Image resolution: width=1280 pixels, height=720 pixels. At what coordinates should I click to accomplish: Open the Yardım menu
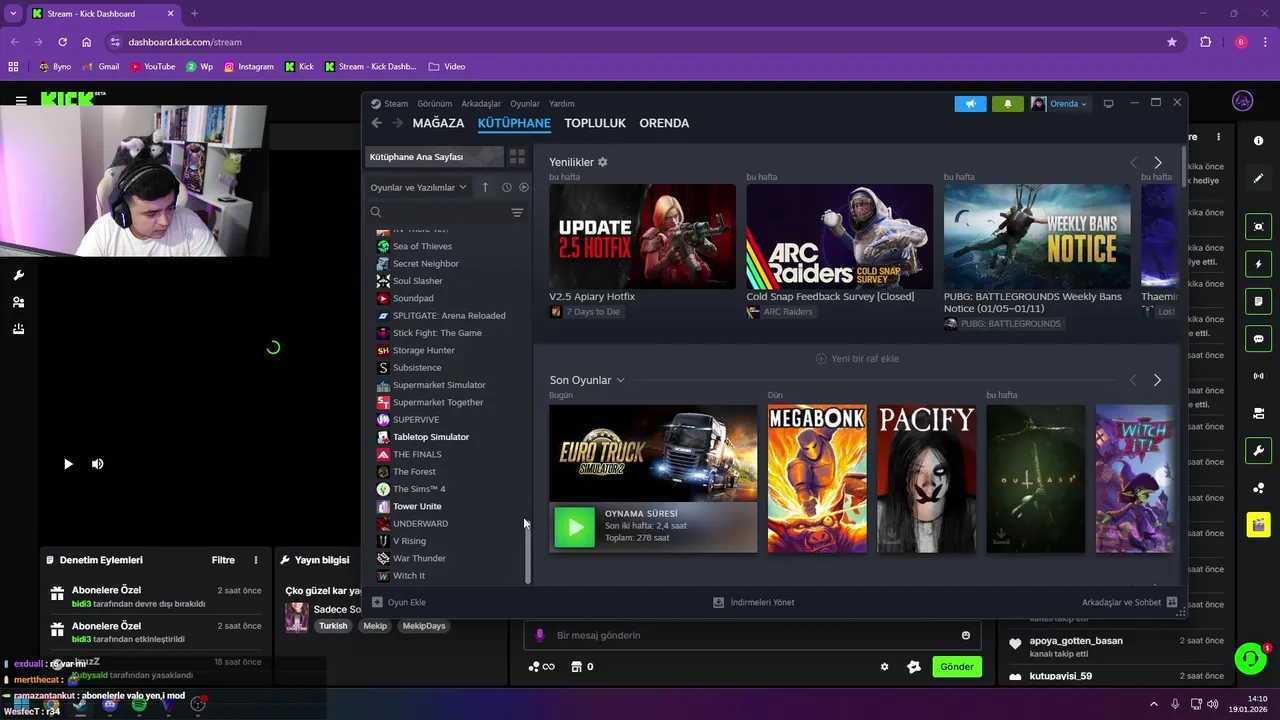tap(562, 104)
